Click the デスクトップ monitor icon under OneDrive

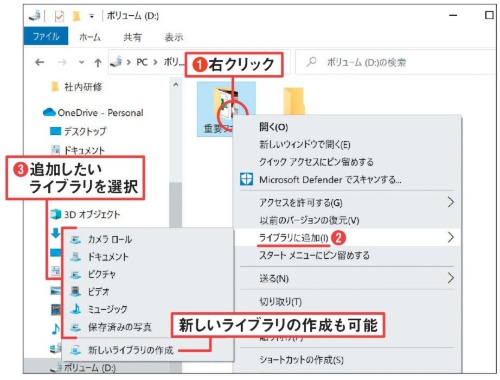tap(55, 131)
